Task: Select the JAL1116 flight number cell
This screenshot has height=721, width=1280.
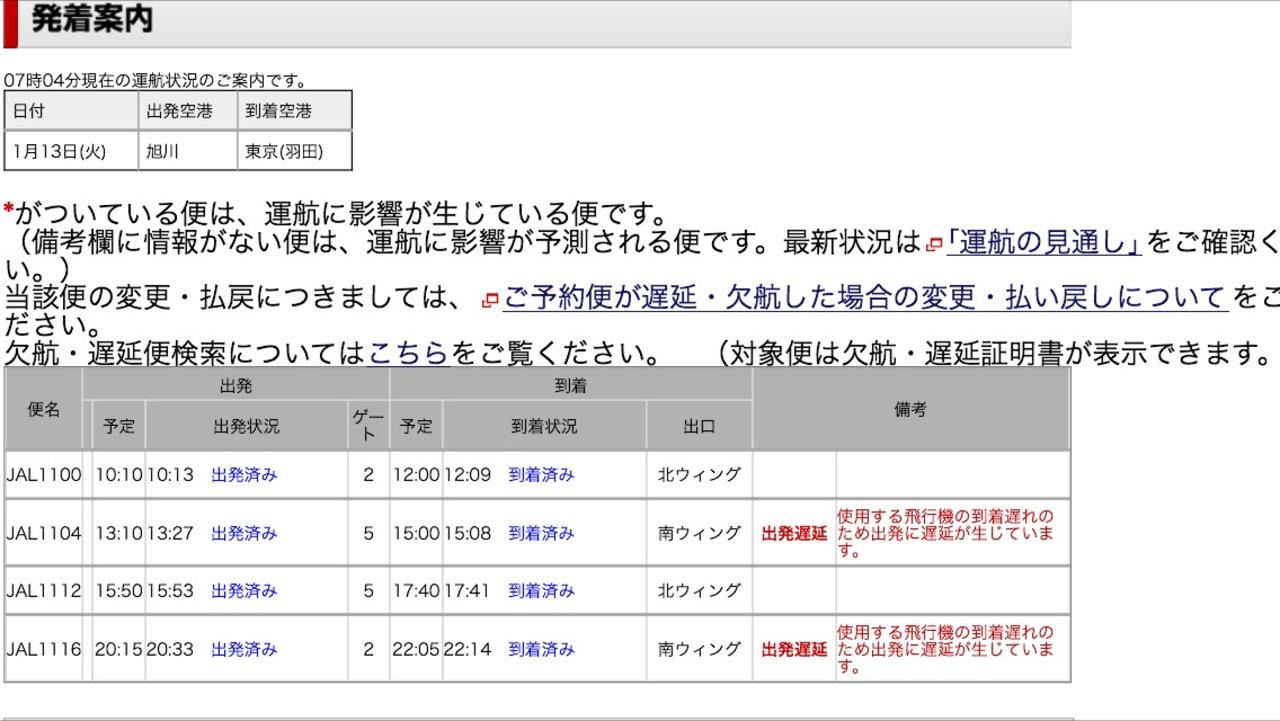Action: pyautogui.click(x=44, y=649)
